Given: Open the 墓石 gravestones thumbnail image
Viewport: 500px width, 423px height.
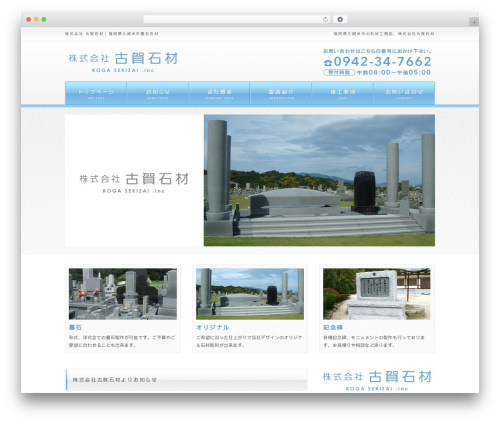Looking at the screenshot, I should [x=123, y=294].
